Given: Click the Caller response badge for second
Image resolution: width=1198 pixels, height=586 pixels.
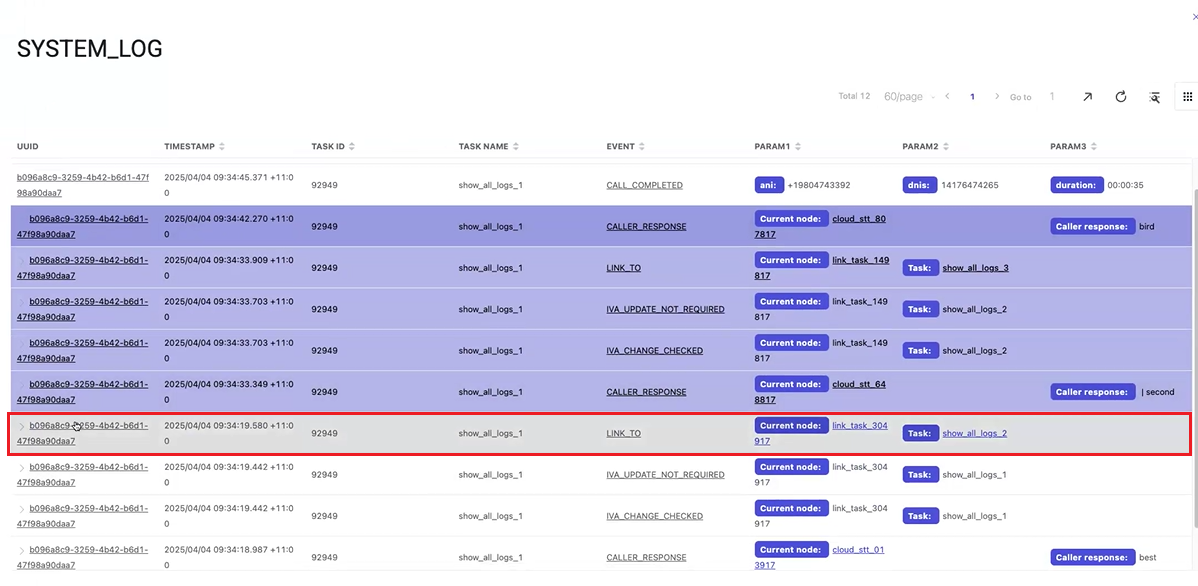Looking at the screenshot, I should point(1093,391).
